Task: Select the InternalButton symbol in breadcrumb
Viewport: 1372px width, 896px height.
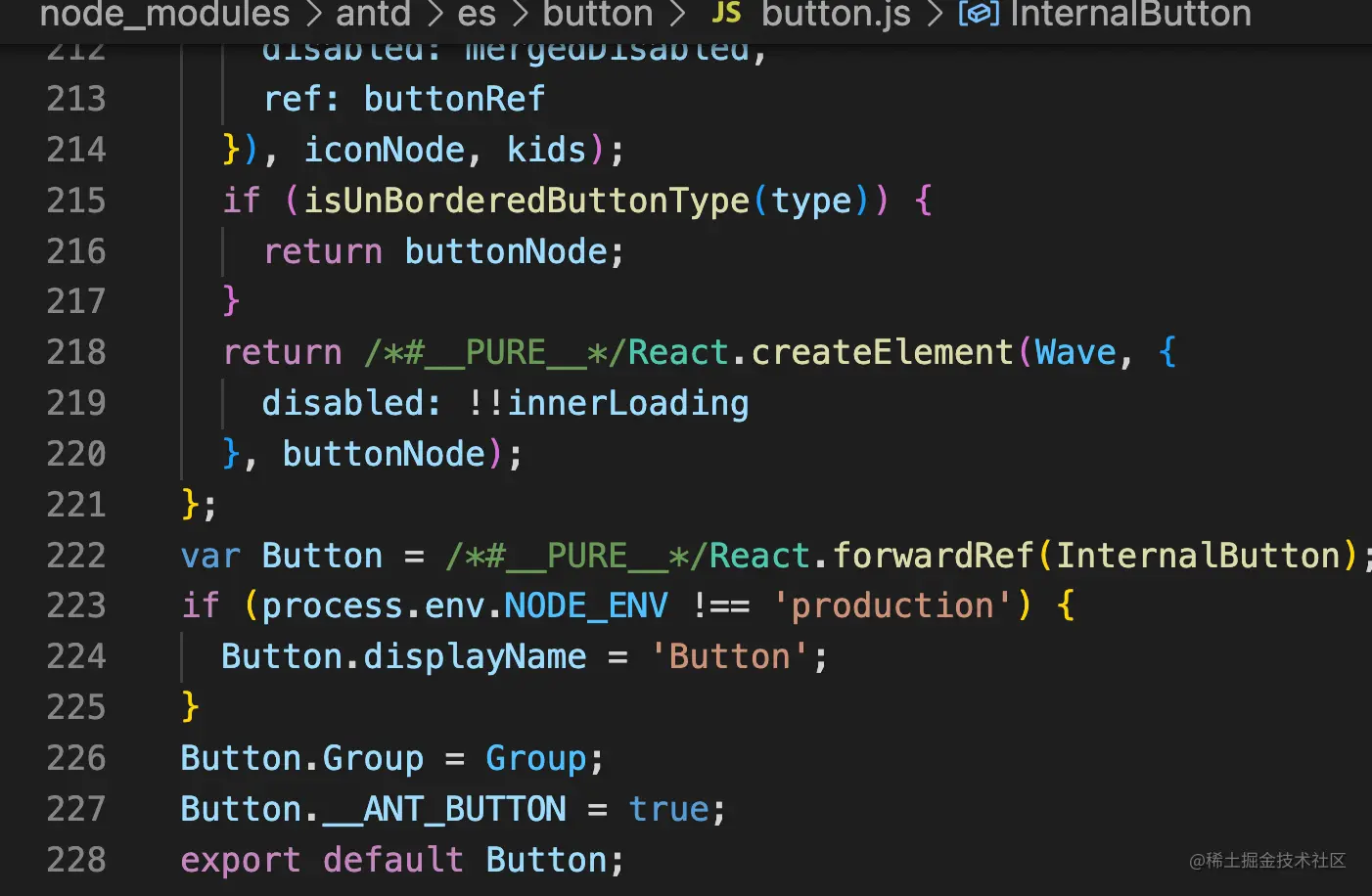Action: (1130, 15)
